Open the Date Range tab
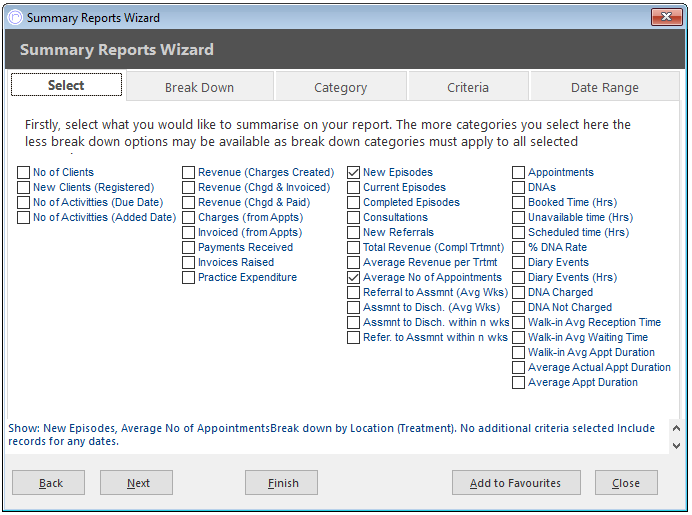Image resolution: width=692 pixels, height=515 pixels. point(605,87)
